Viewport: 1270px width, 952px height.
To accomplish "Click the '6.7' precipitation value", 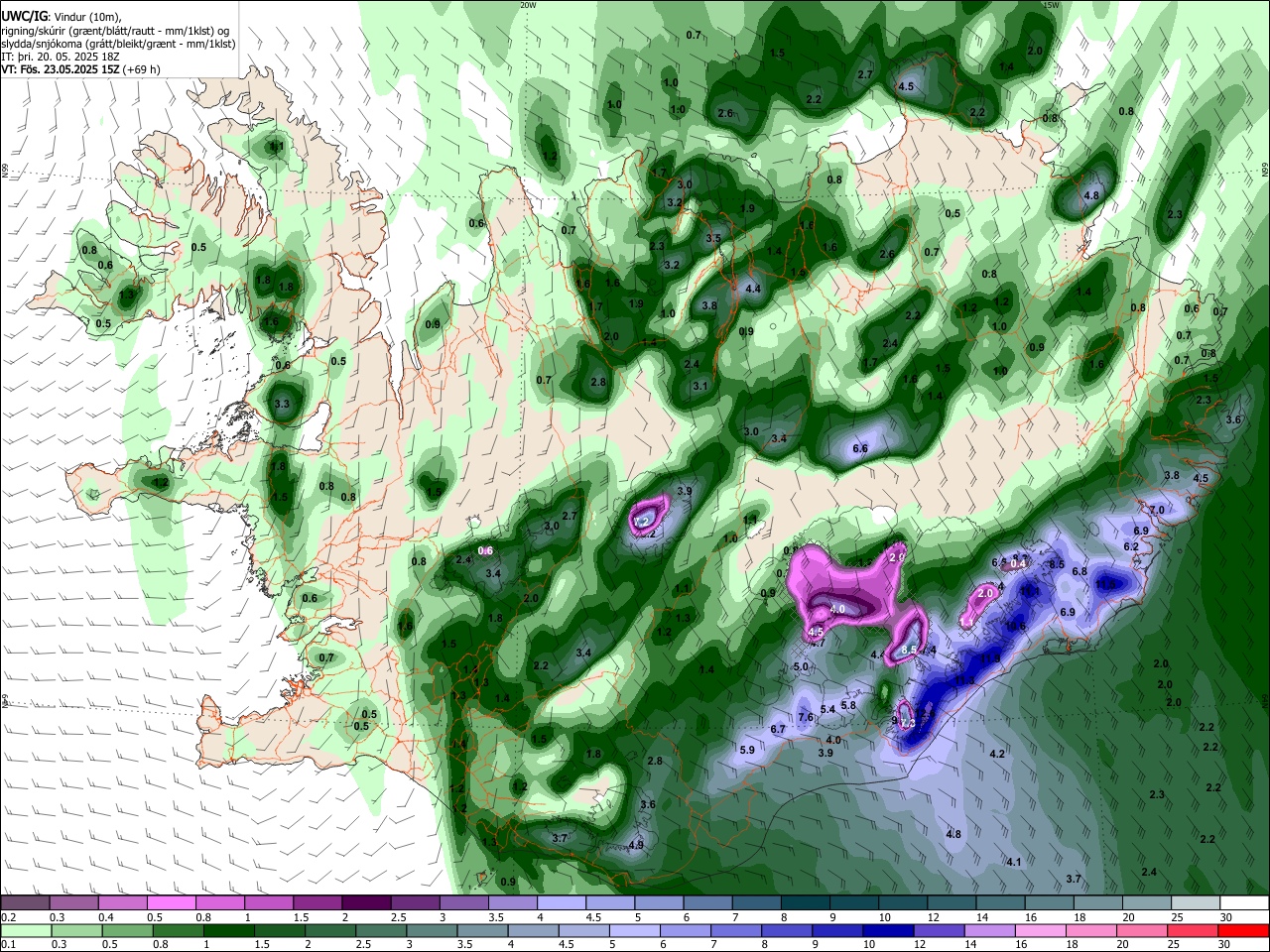I will click(x=778, y=729).
